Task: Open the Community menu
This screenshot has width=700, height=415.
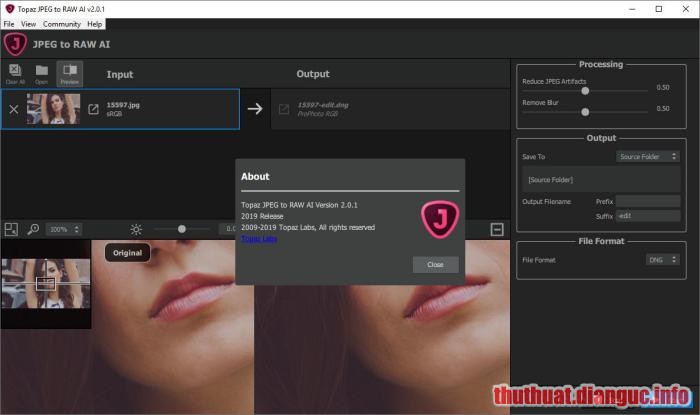Action: coord(62,24)
